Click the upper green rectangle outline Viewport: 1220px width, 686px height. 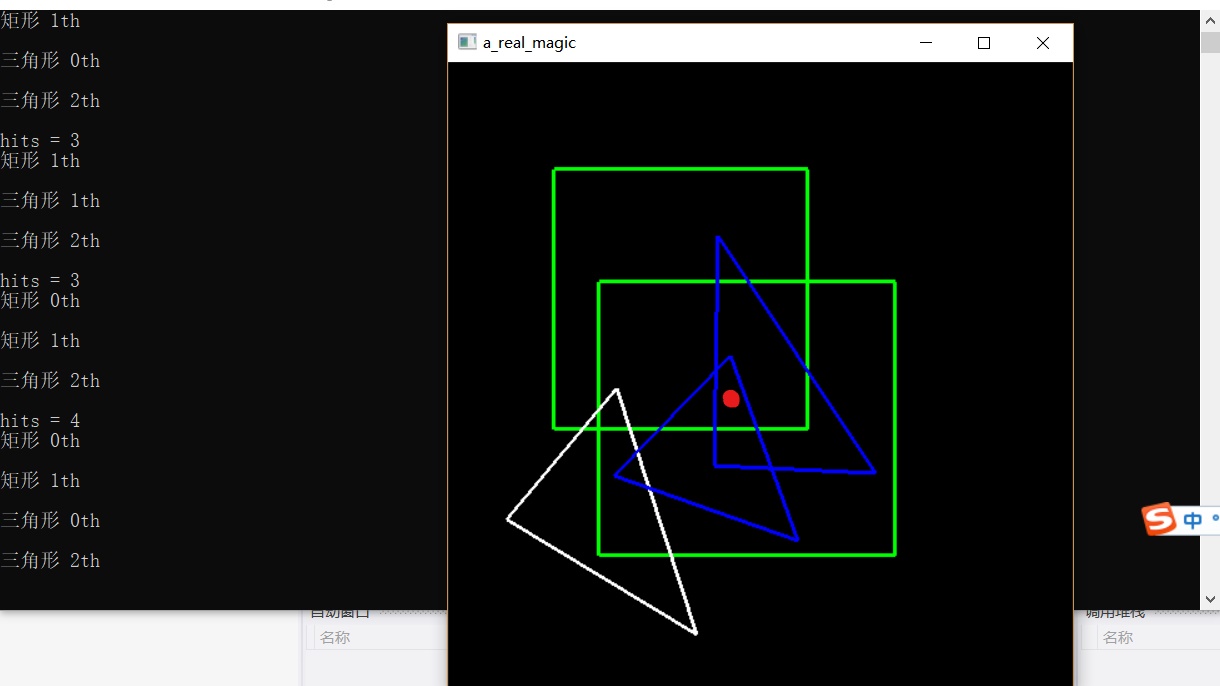click(x=680, y=169)
